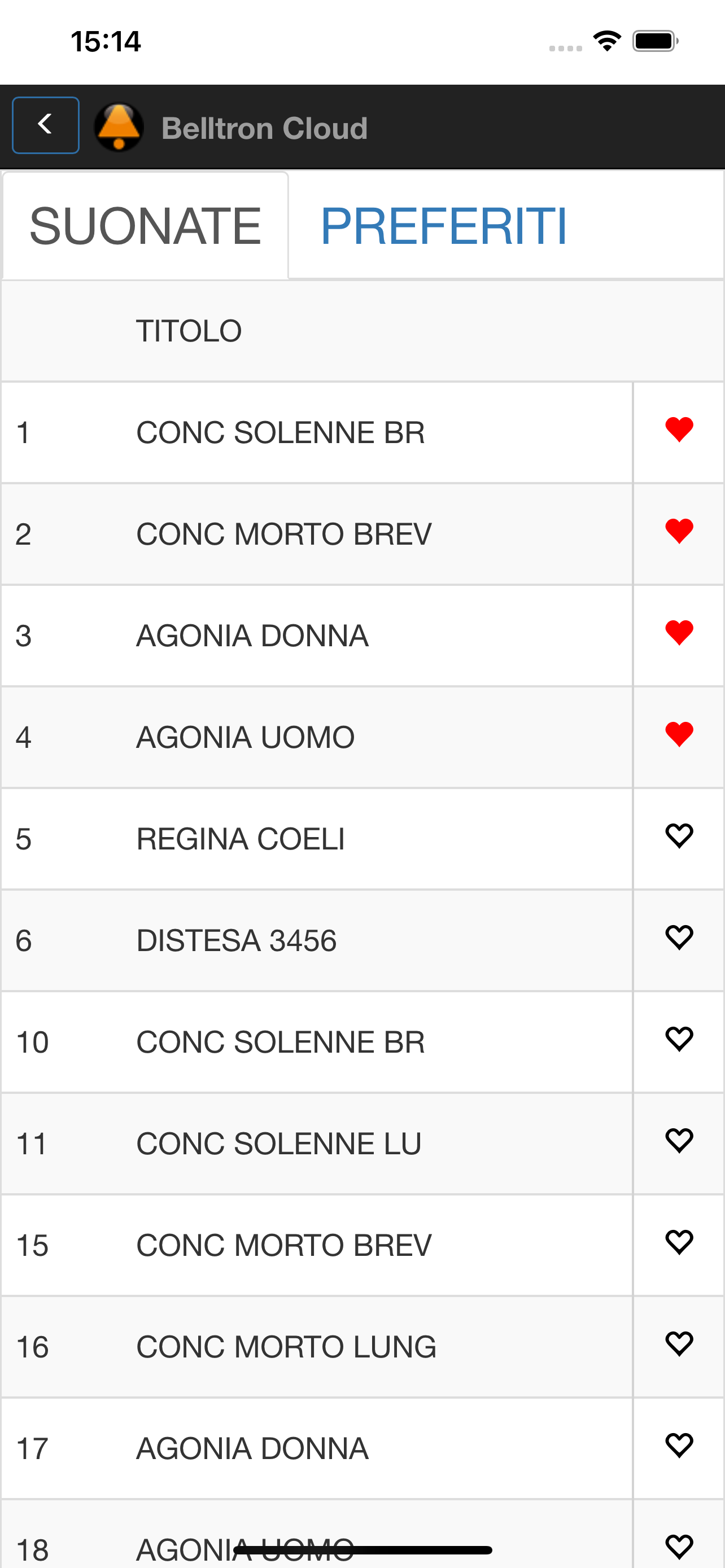Tap heart next to CONC MORTO LUNG
Viewport: 725px width, 1568px height.
pyautogui.click(x=679, y=1344)
